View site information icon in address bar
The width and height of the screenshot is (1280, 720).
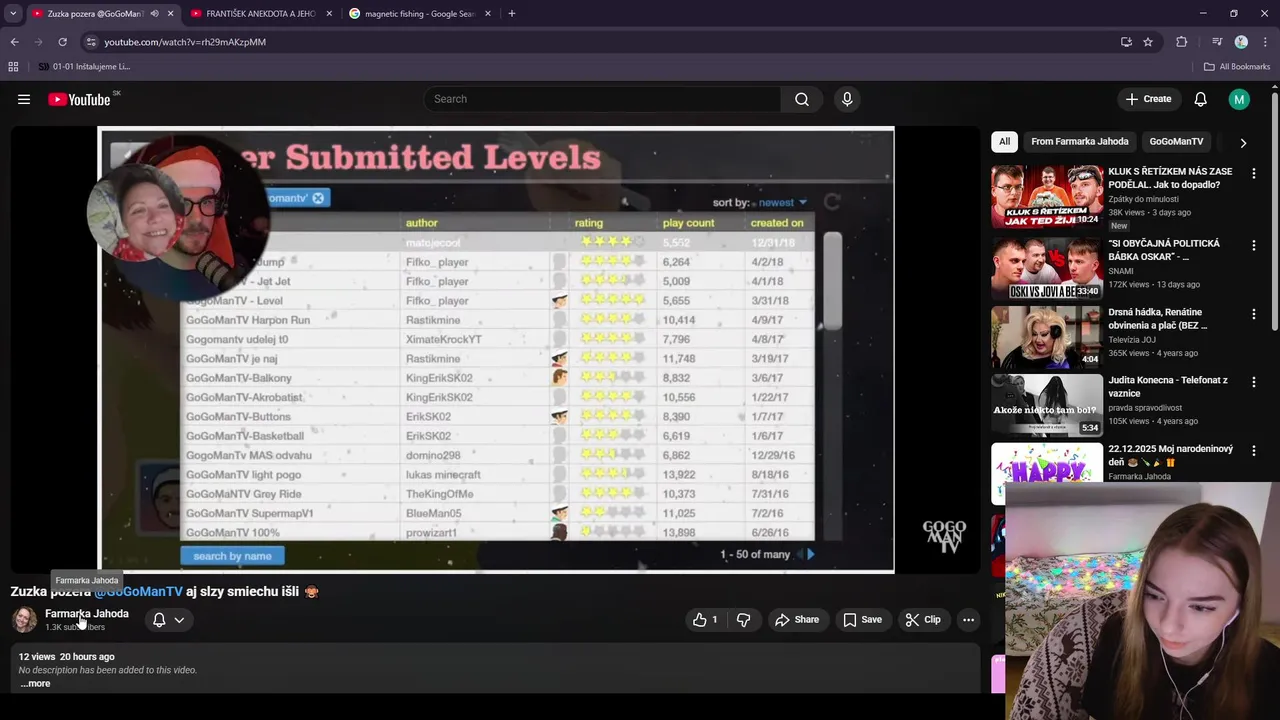[91, 42]
